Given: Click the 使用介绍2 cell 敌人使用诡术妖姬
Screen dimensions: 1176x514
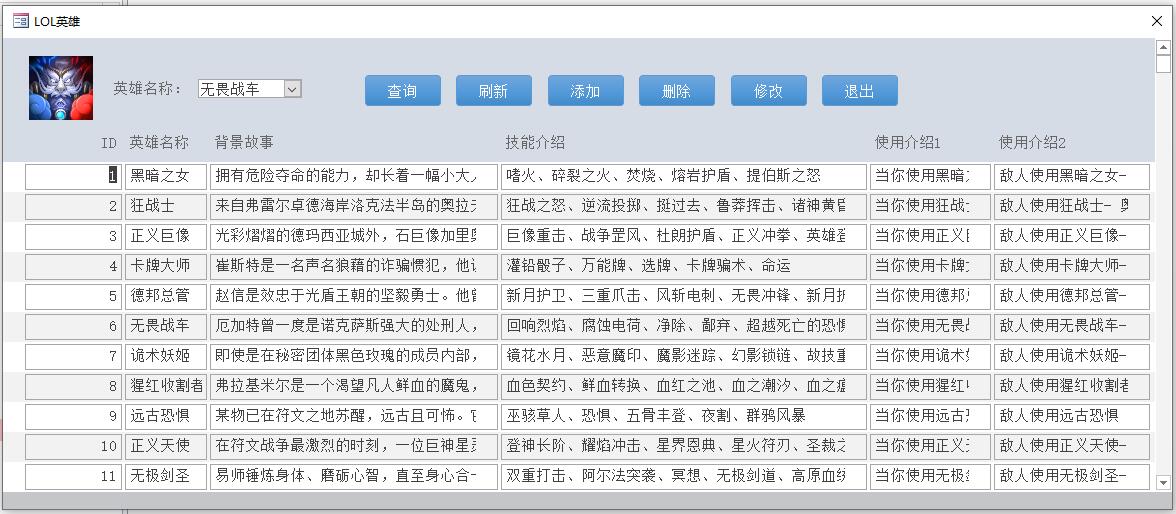Looking at the screenshot, I should tap(1072, 356).
